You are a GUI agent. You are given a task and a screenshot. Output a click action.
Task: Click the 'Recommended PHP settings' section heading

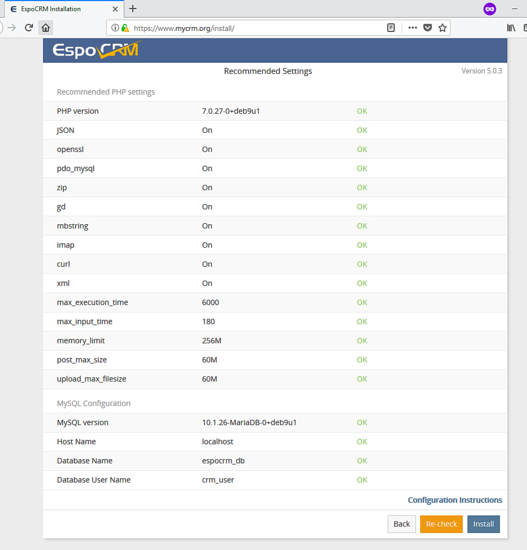(106, 92)
